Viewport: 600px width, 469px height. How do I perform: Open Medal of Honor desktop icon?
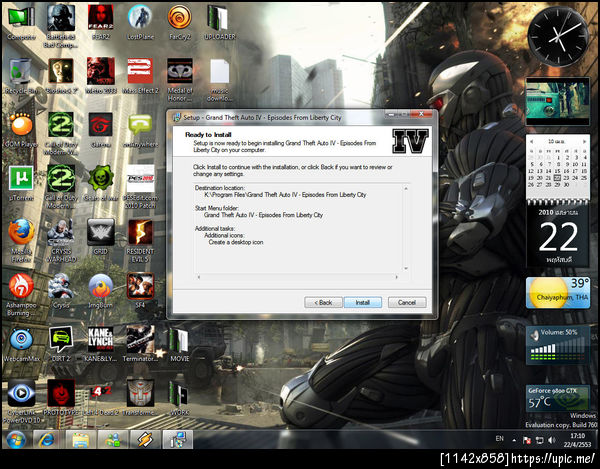pos(180,80)
